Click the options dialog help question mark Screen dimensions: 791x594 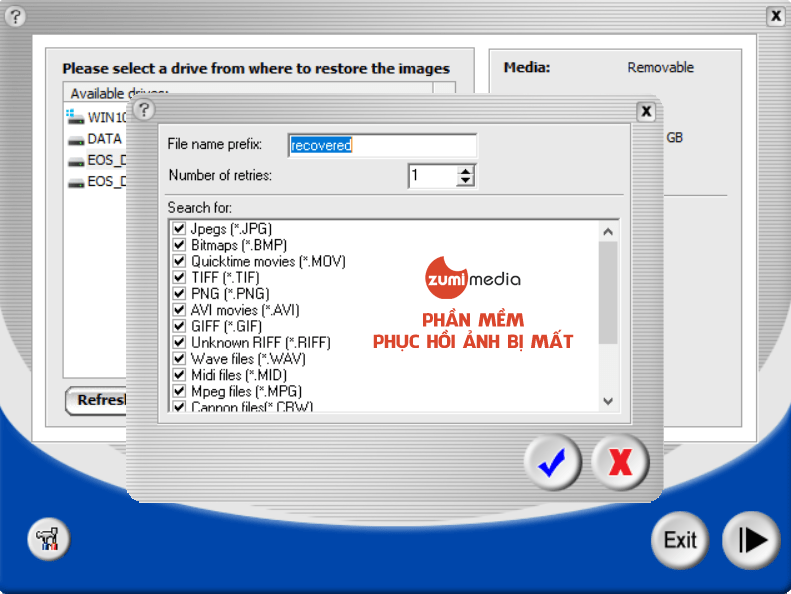144,109
